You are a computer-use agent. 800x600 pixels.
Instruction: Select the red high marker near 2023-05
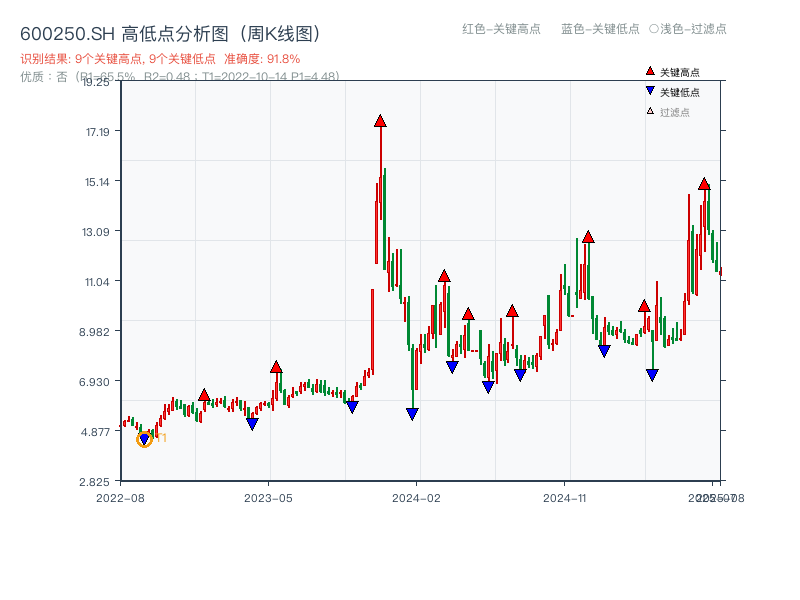[x=276, y=367]
